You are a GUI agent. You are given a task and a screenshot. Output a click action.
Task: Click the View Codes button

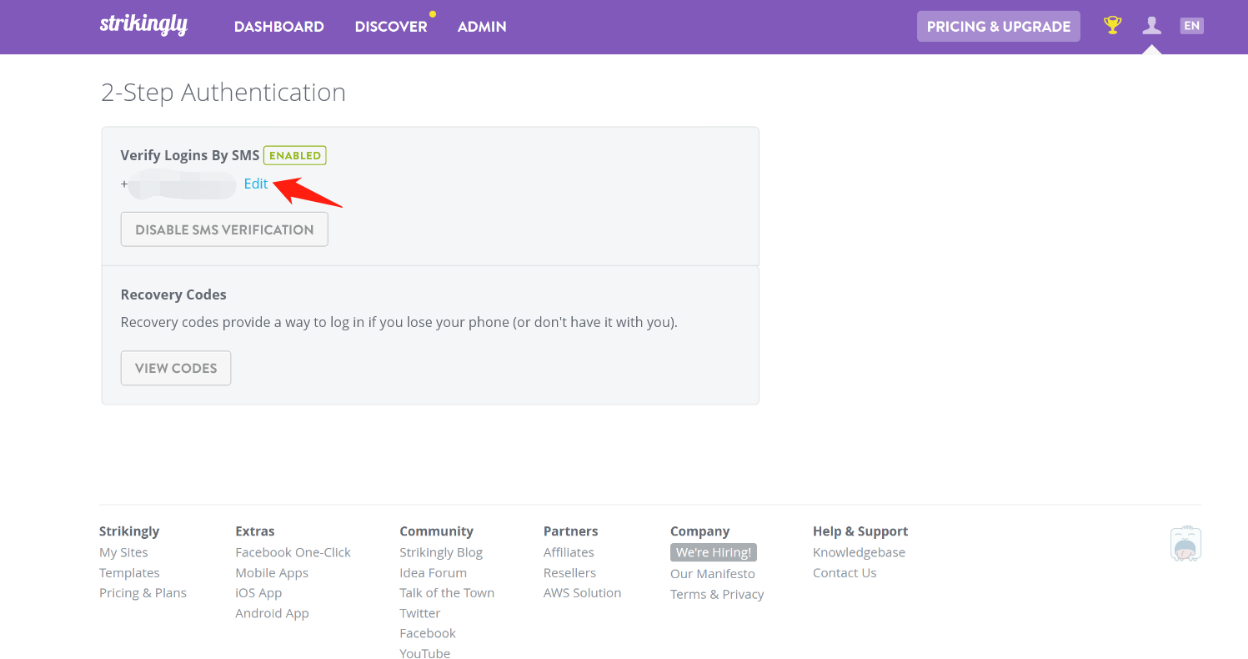176,368
